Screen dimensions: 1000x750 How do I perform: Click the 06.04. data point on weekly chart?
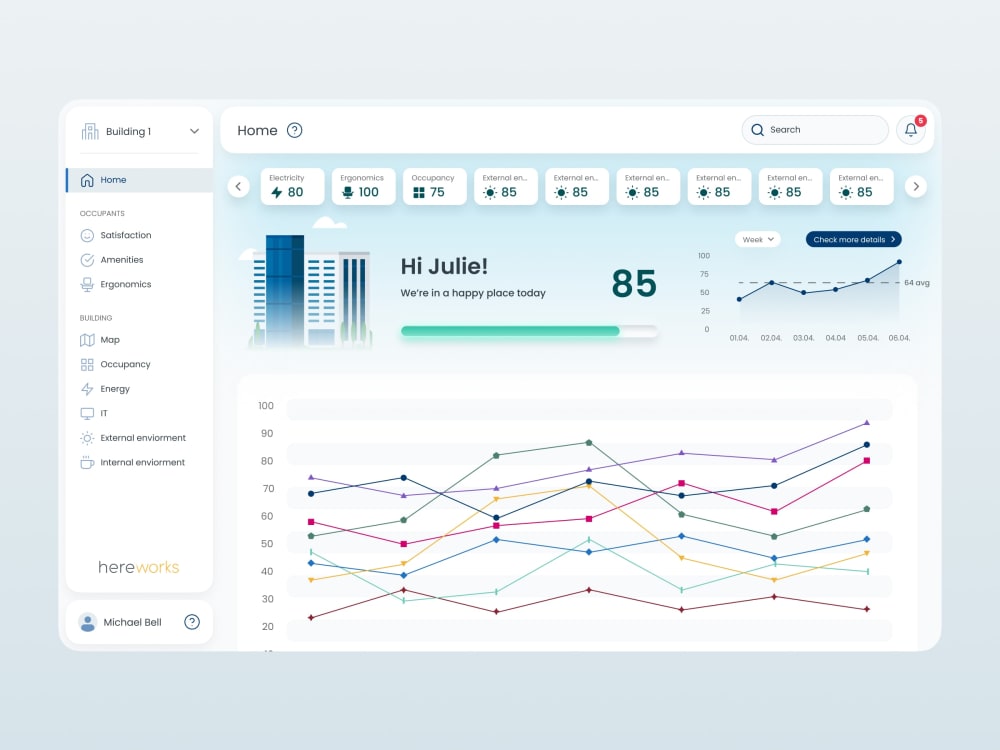899,262
